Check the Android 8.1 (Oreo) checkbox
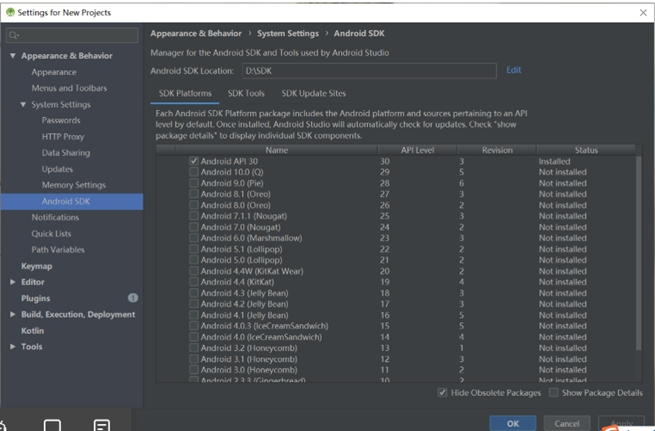This screenshot has height=431, width=655. (x=194, y=194)
